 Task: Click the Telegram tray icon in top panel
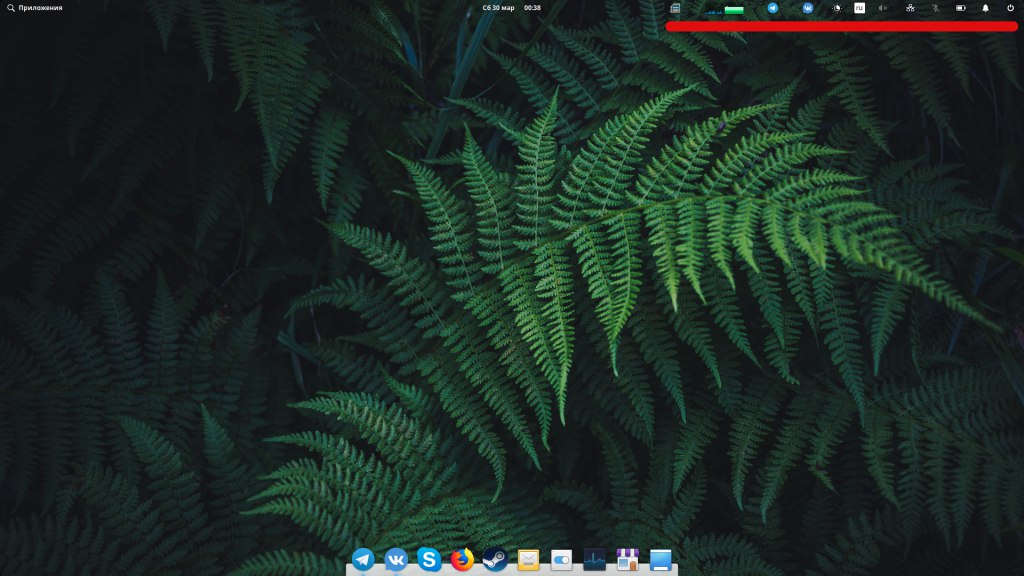pyautogui.click(x=773, y=8)
